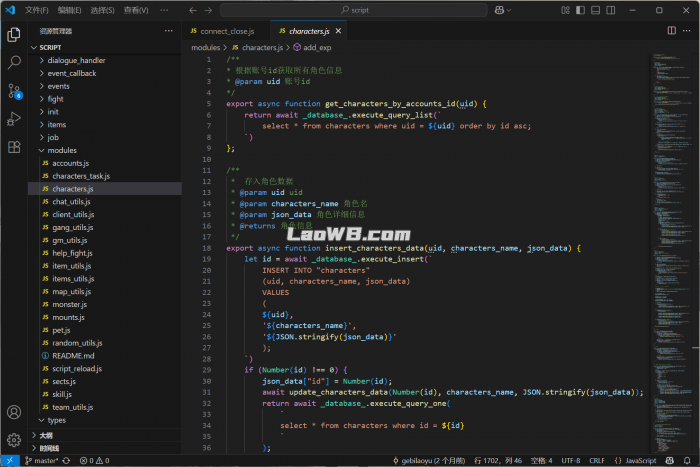Click the add_exp breadcrumb symbol

click(312, 47)
